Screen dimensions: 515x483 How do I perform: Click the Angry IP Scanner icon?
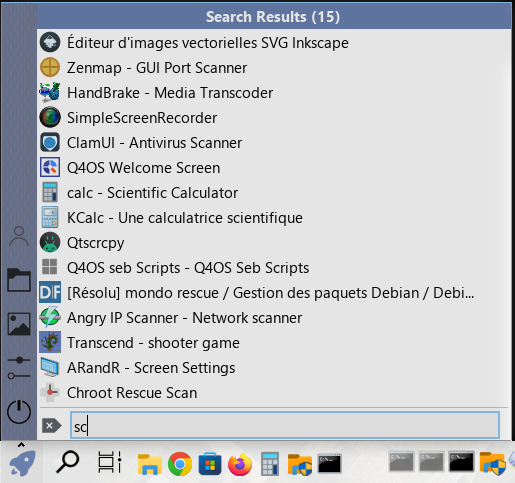(50, 317)
